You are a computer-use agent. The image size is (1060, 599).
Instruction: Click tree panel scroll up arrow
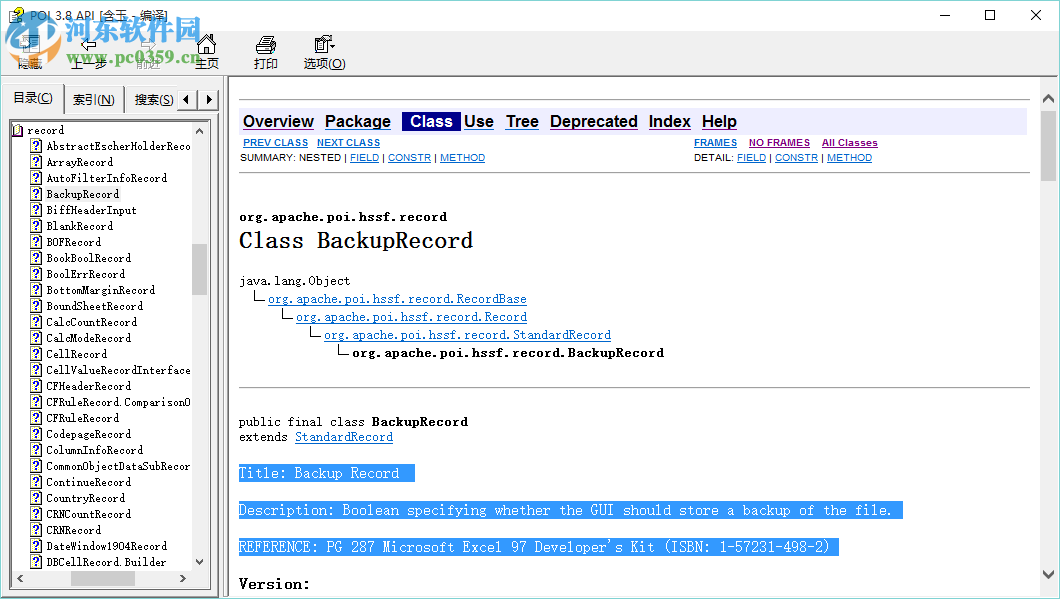tap(199, 131)
